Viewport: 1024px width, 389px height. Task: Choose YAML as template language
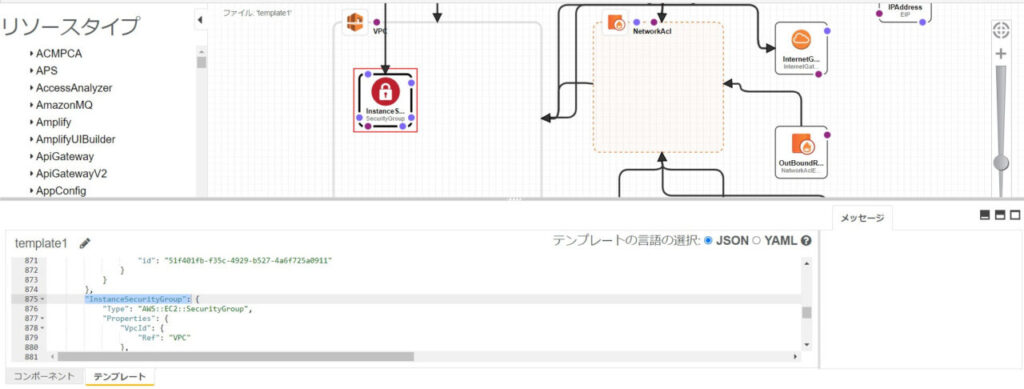757,240
